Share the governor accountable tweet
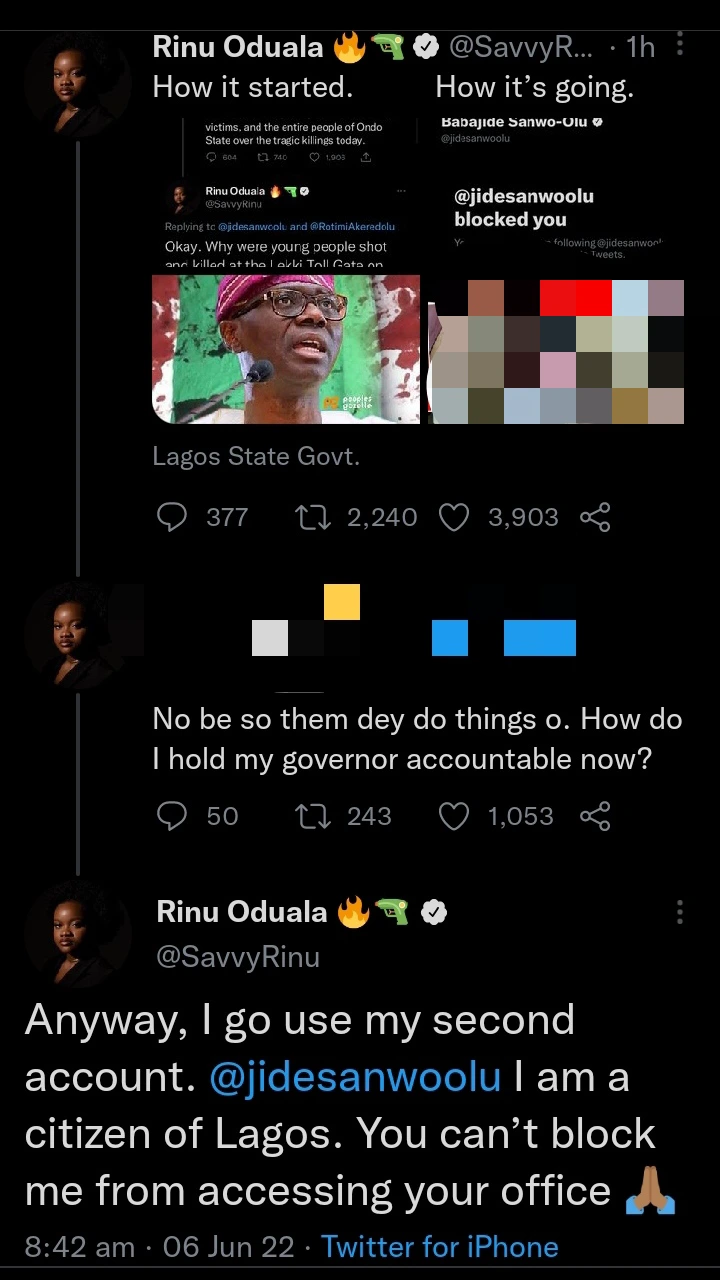 click(595, 817)
